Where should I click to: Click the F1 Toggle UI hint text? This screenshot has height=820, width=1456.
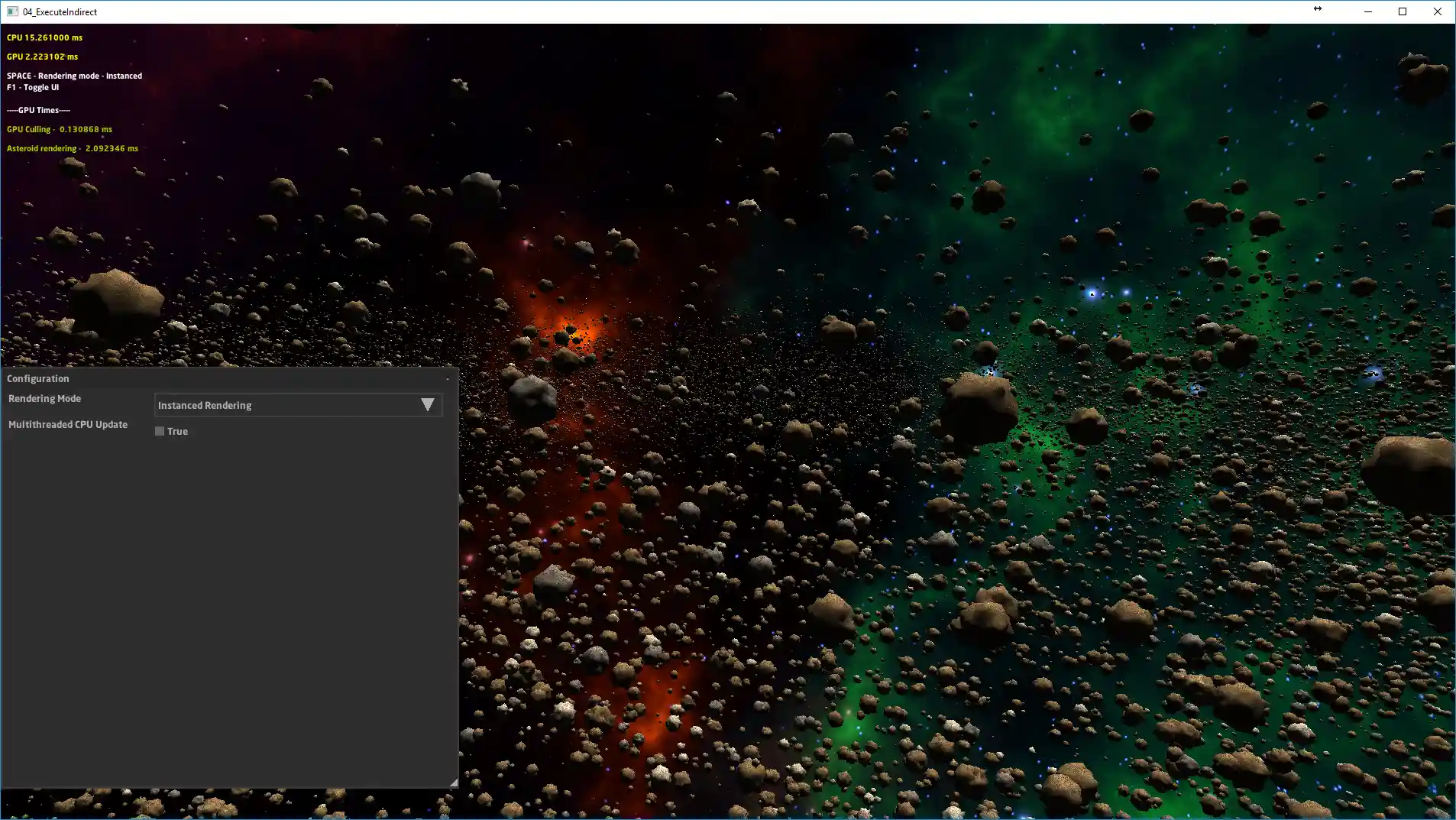click(33, 87)
